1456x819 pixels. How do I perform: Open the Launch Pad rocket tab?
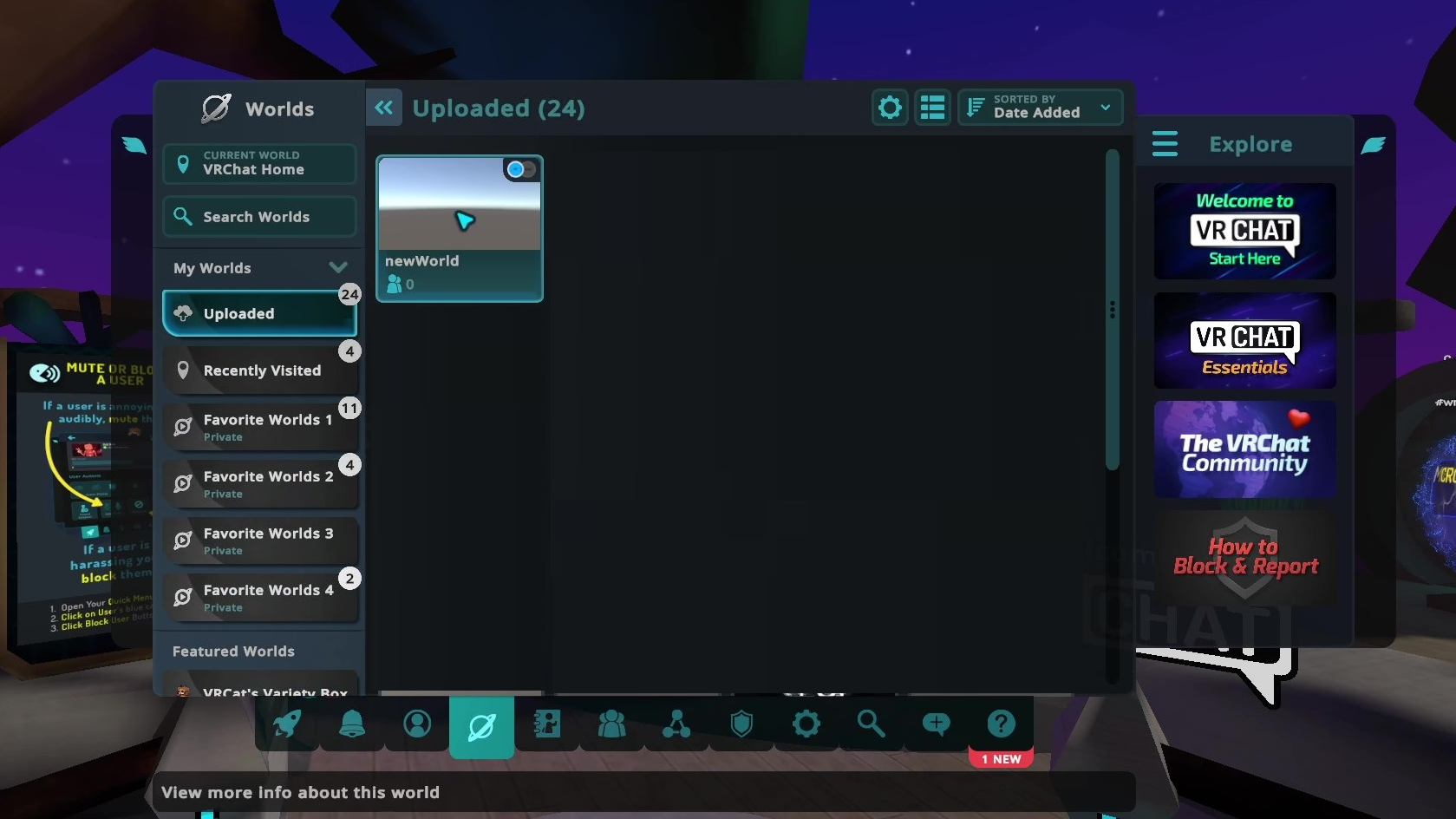click(x=287, y=724)
